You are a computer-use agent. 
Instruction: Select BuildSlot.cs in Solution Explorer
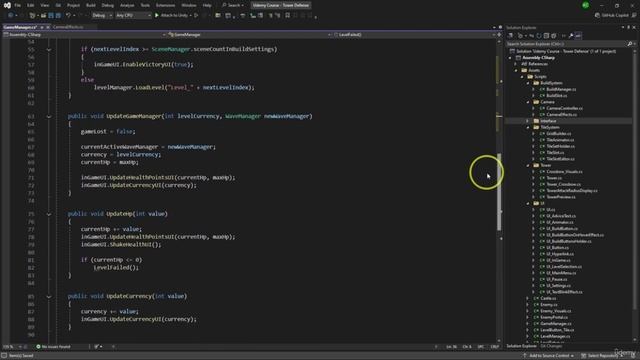[x=556, y=96]
